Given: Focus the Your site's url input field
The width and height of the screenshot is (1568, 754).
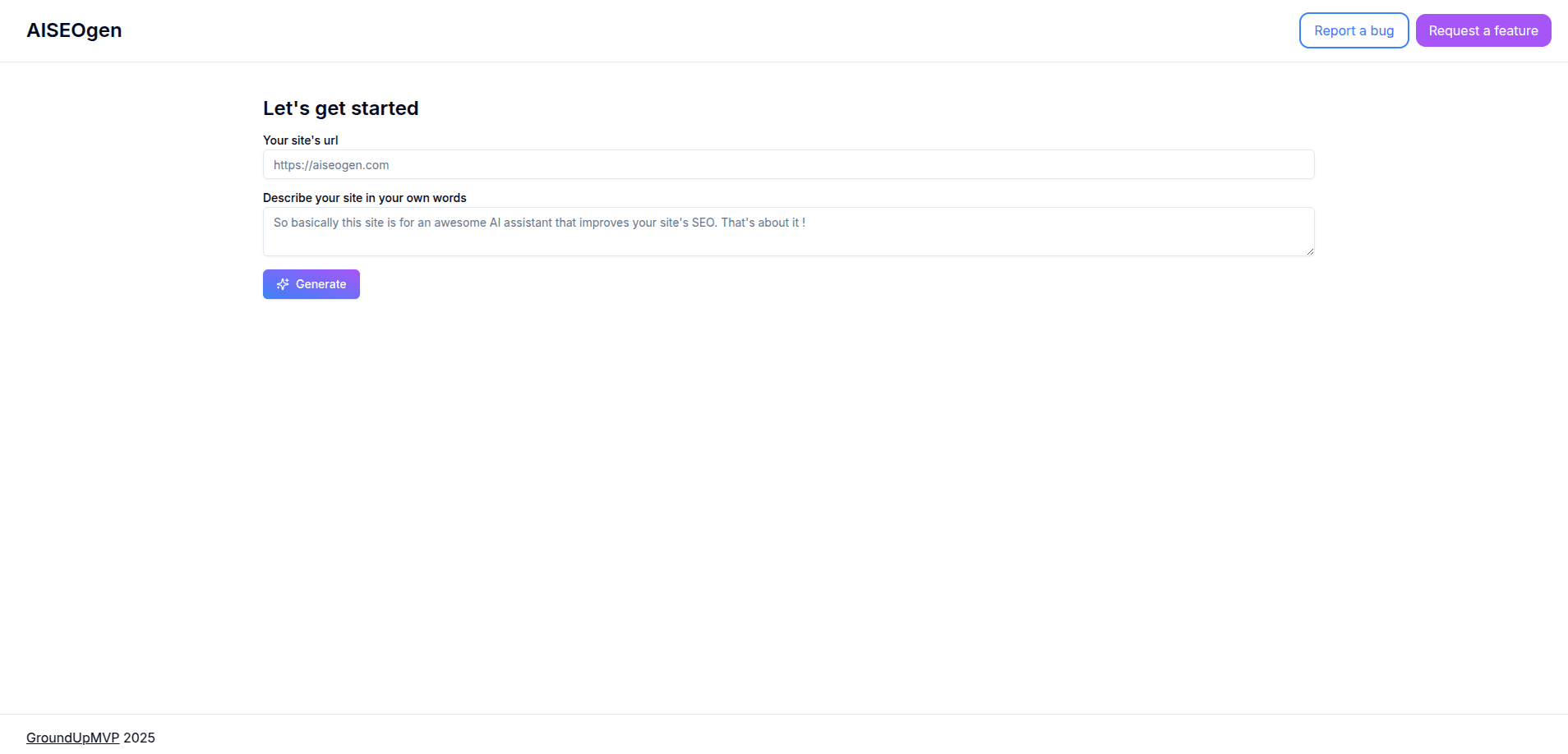Looking at the screenshot, I should [788, 164].
